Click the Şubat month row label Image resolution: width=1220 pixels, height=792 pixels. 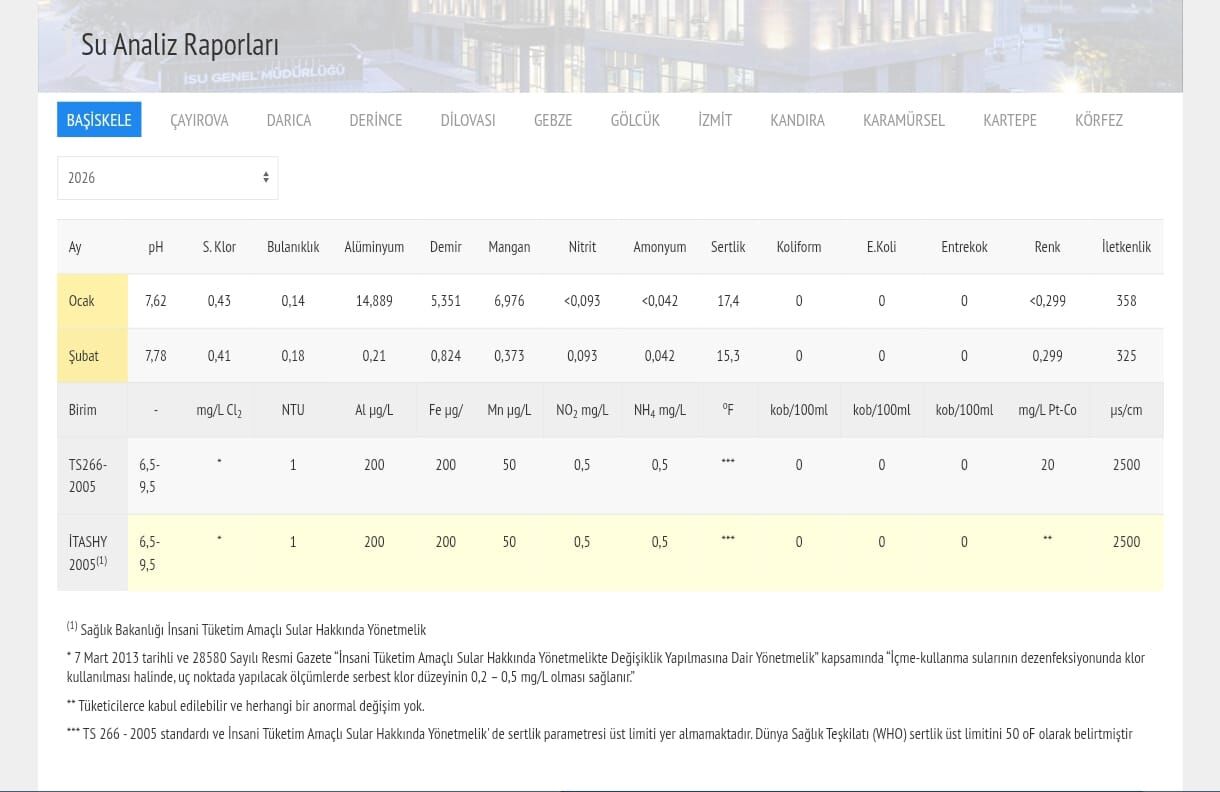(x=84, y=356)
